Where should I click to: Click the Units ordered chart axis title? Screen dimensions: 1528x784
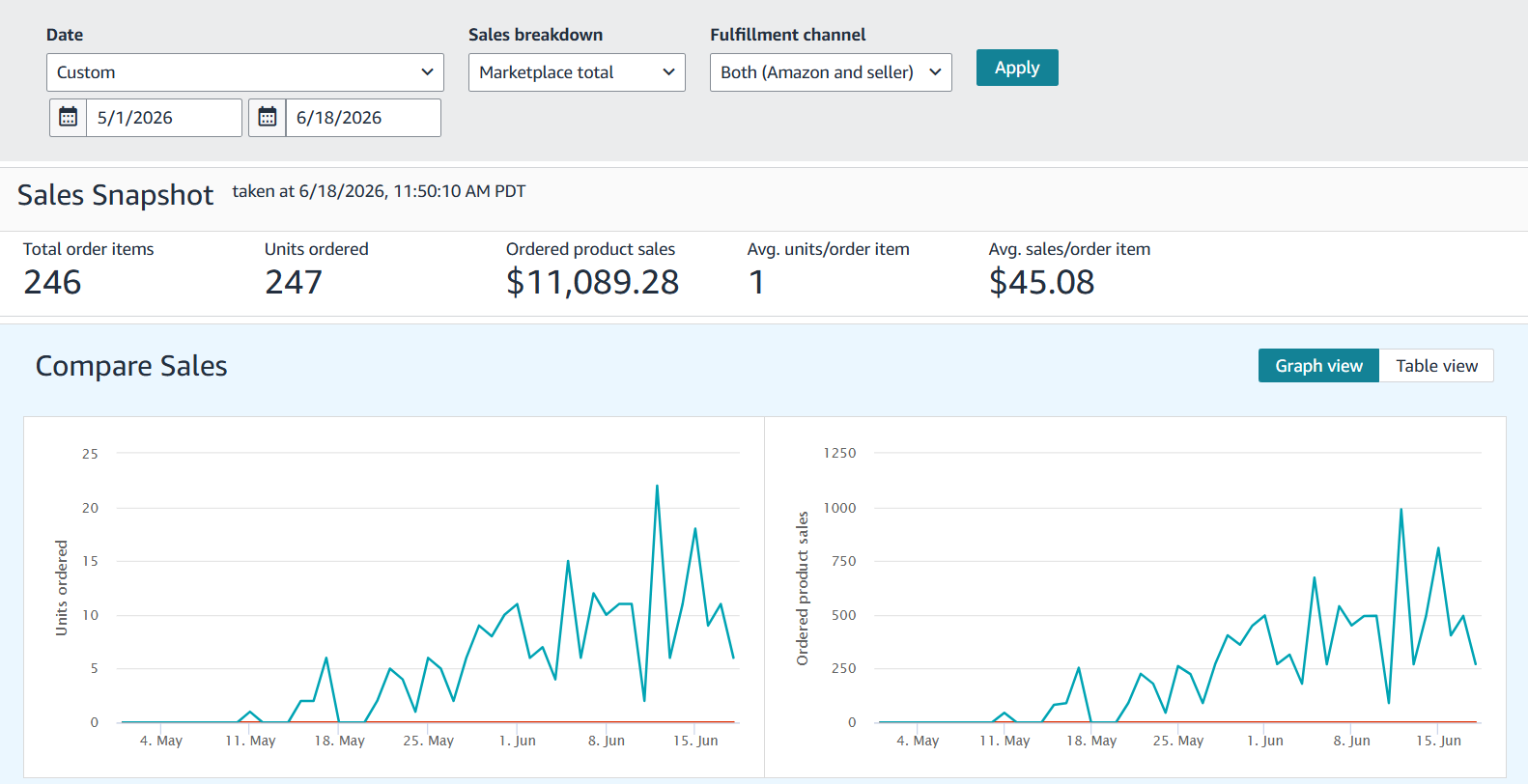[x=62, y=587]
